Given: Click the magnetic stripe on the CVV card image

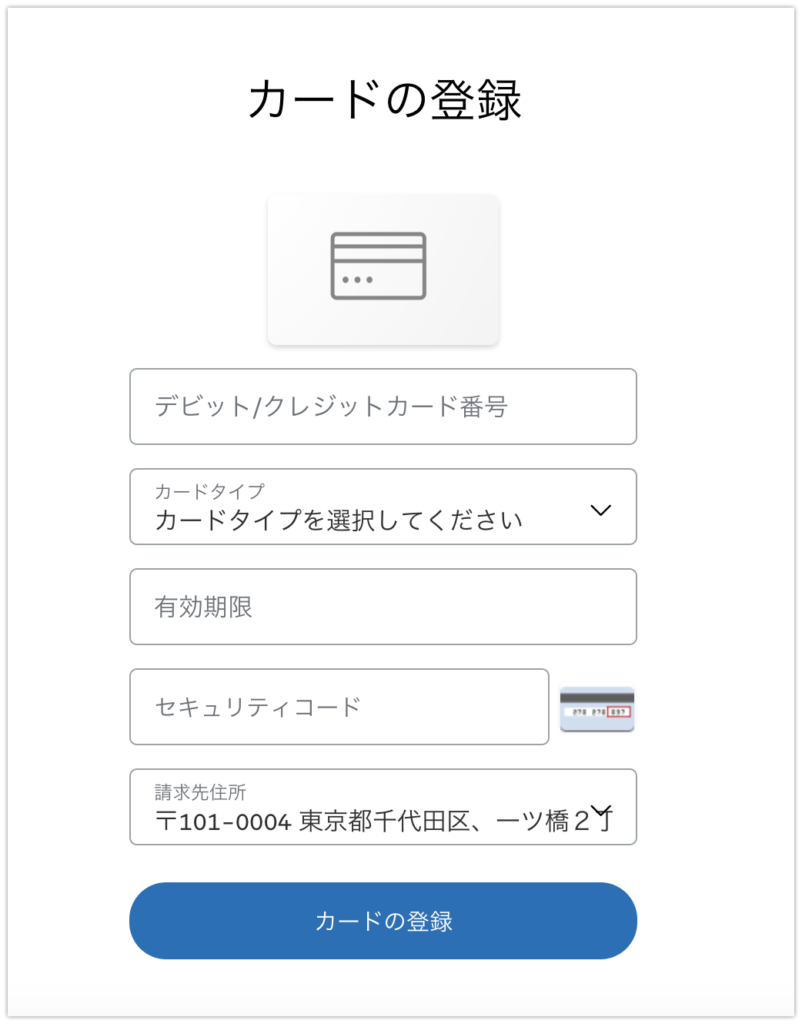Looking at the screenshot, I should 597,698.
